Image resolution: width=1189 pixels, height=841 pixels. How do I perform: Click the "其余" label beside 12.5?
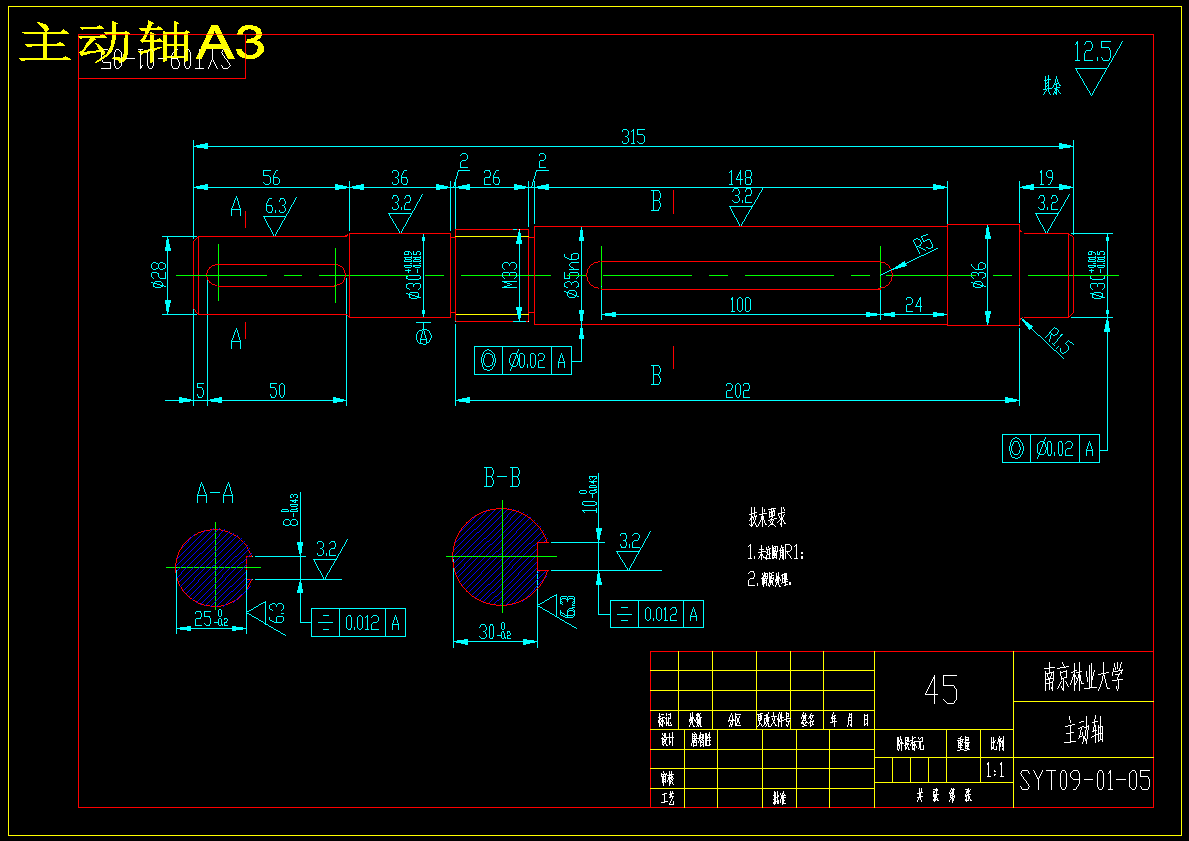pos(1052,86)
